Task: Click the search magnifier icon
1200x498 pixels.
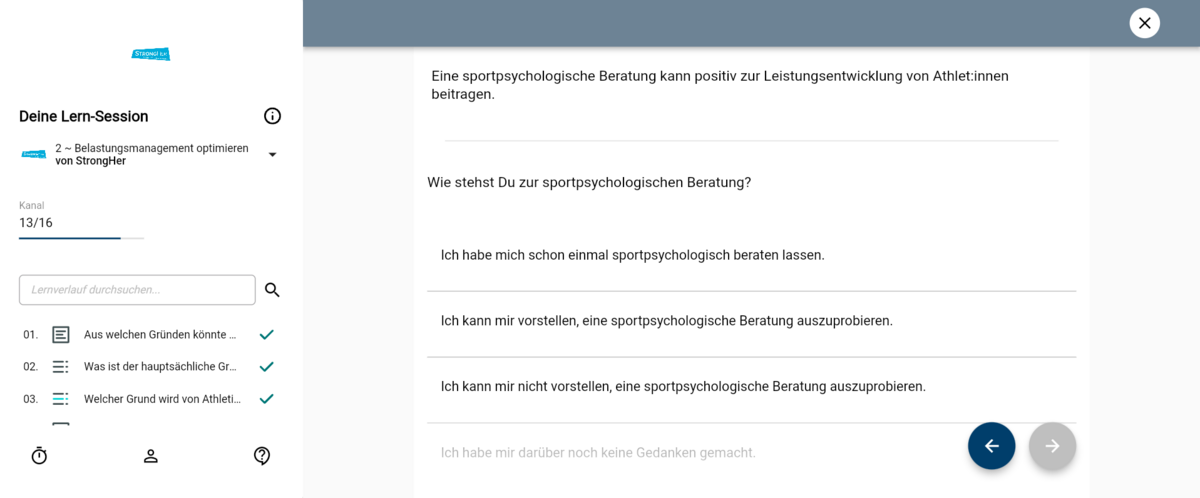Action: tap(272, 290)
